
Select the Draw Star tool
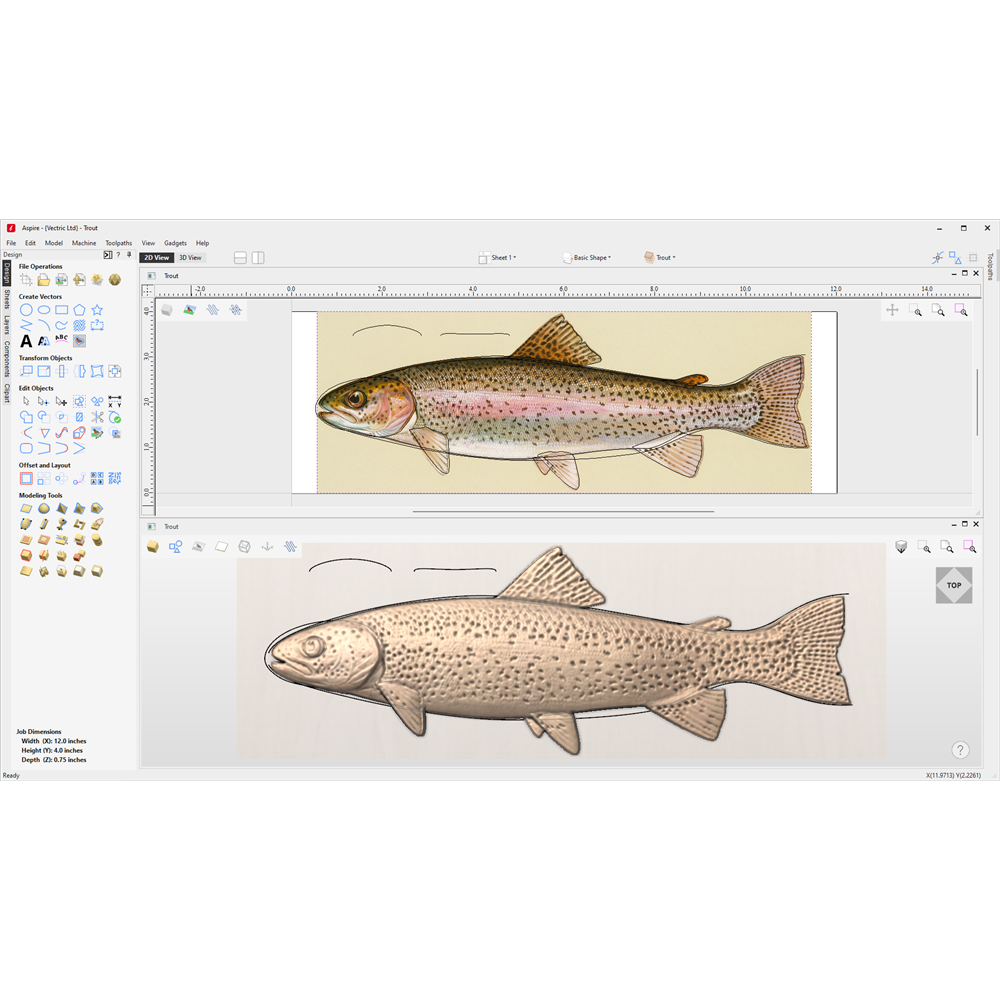(97, 310)
